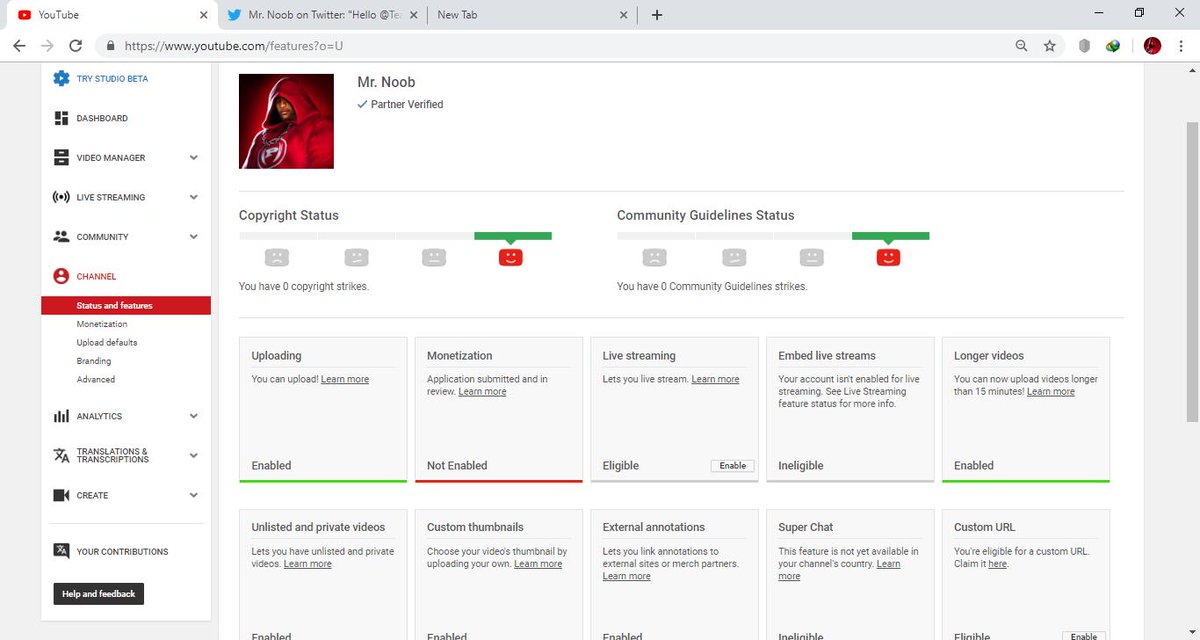This screenshot has width=1200, height=640.
Task: Click the Try Studio Beta gear icon
Action: [61, 78]
